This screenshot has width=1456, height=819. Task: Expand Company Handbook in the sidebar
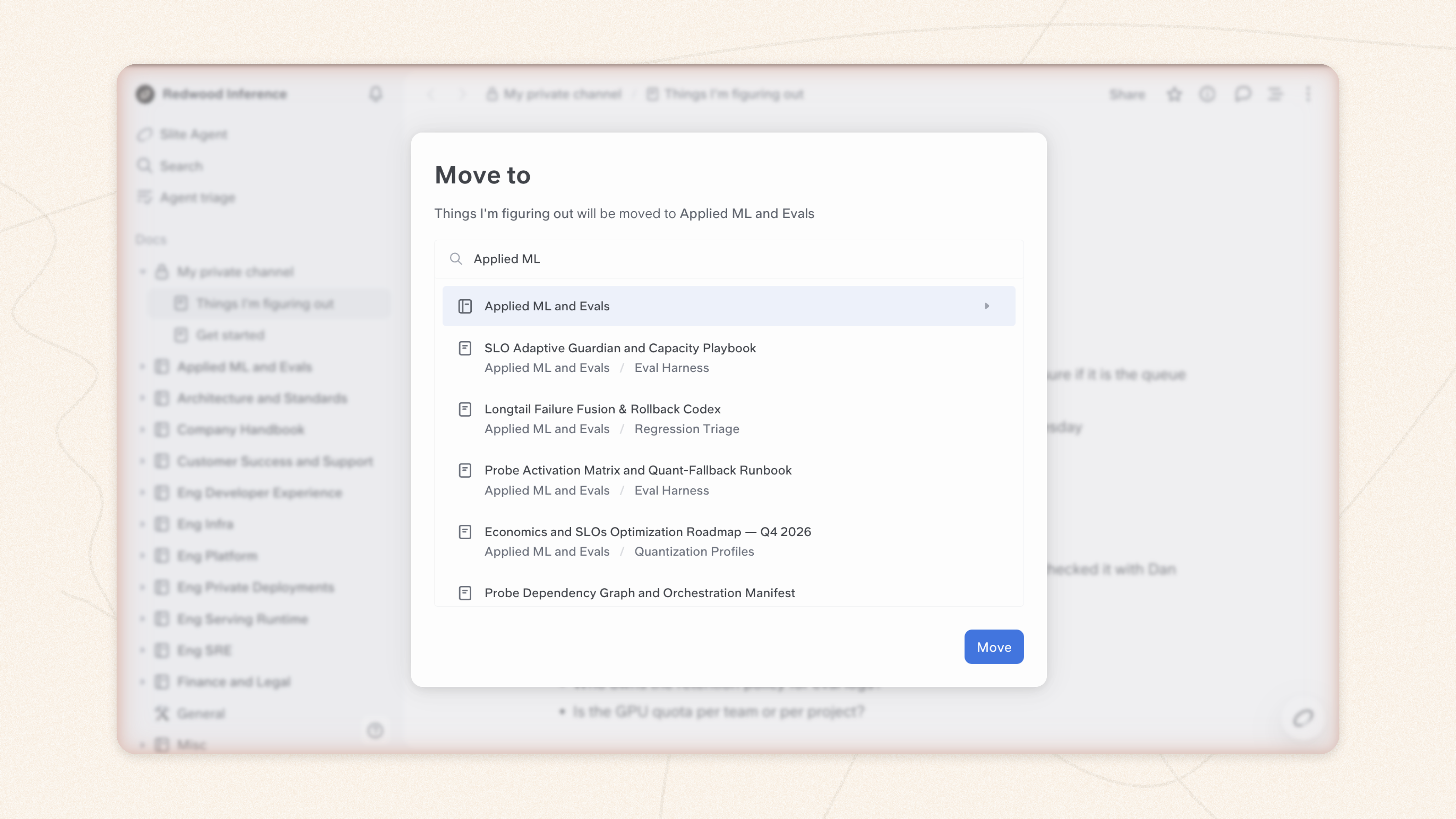point(143,429)
